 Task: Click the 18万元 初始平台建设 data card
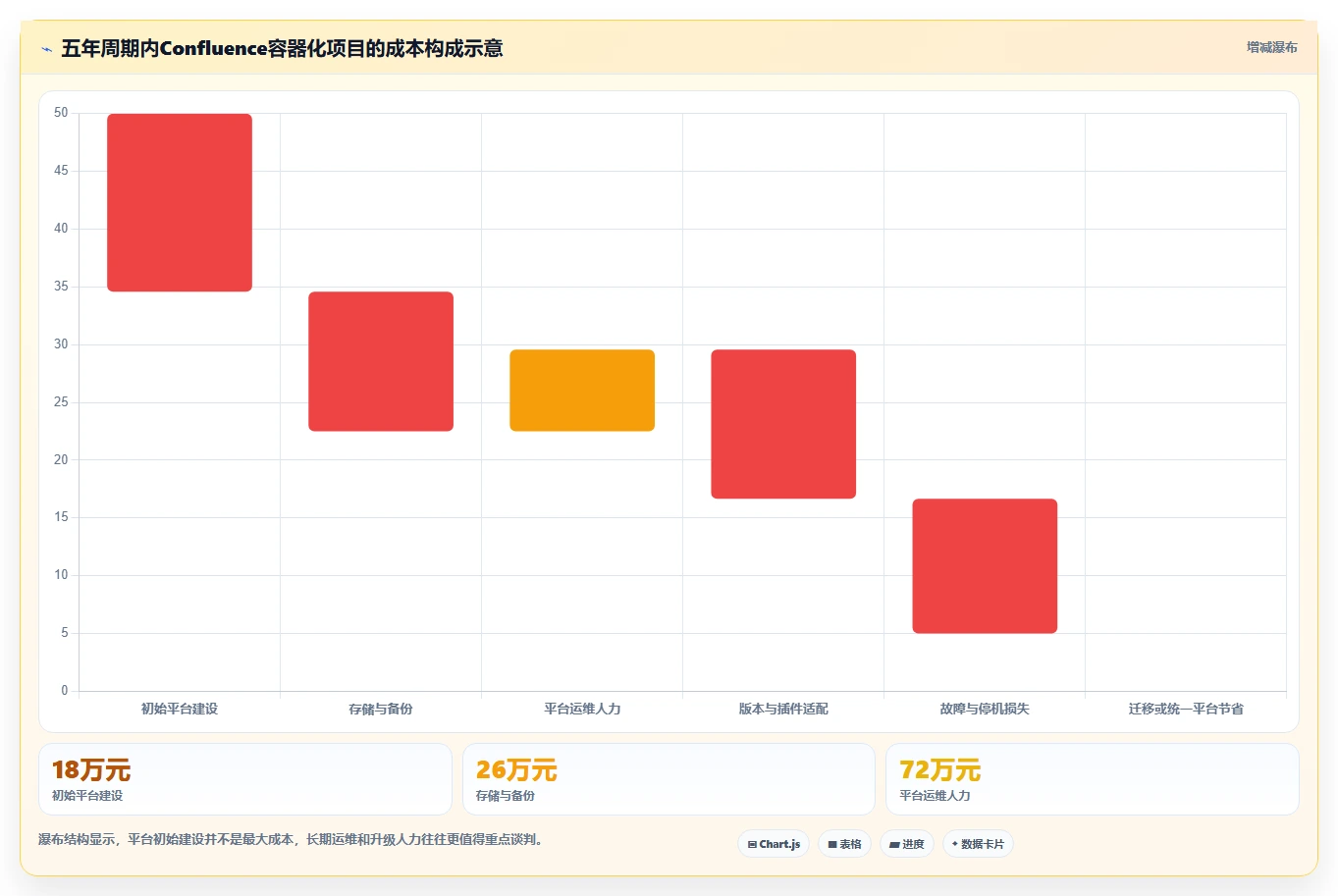tap(245, 779)
